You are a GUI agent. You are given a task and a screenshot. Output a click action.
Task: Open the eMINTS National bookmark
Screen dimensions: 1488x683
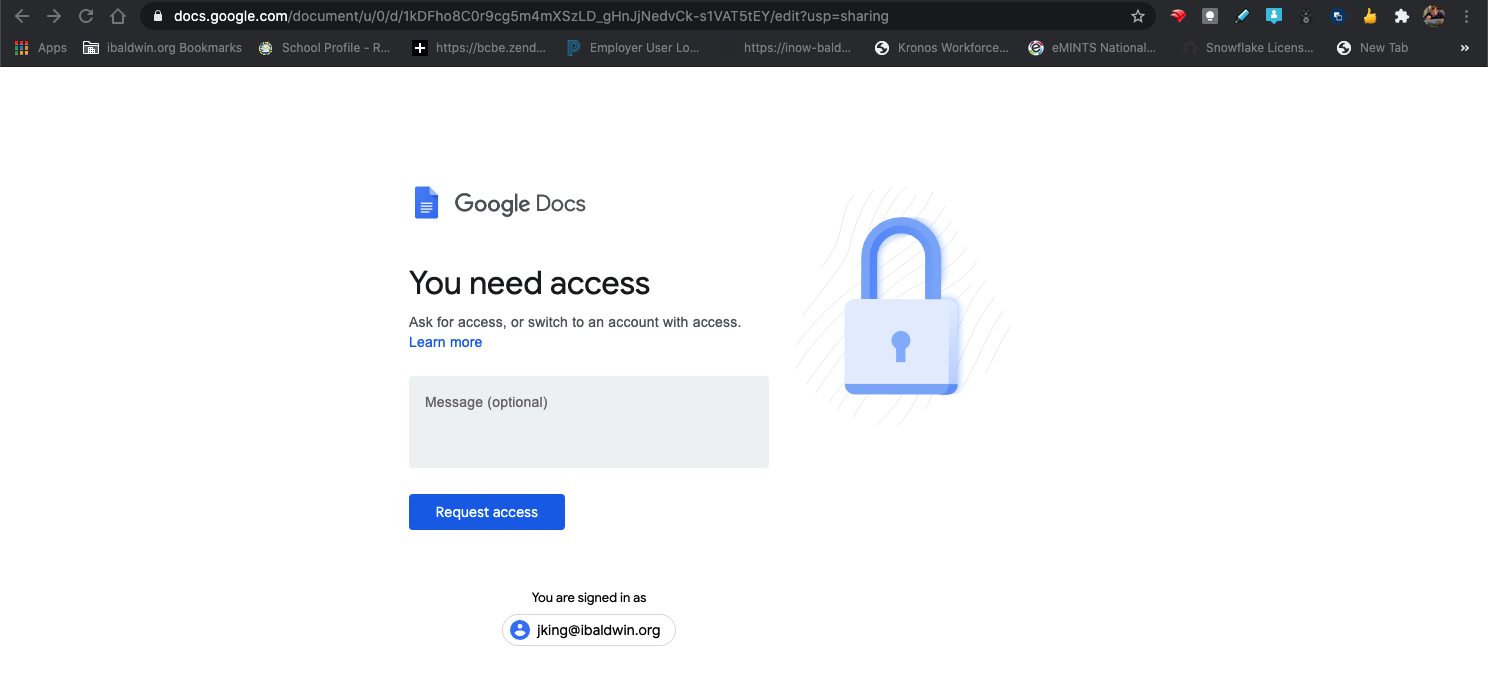coord(1092,47)
